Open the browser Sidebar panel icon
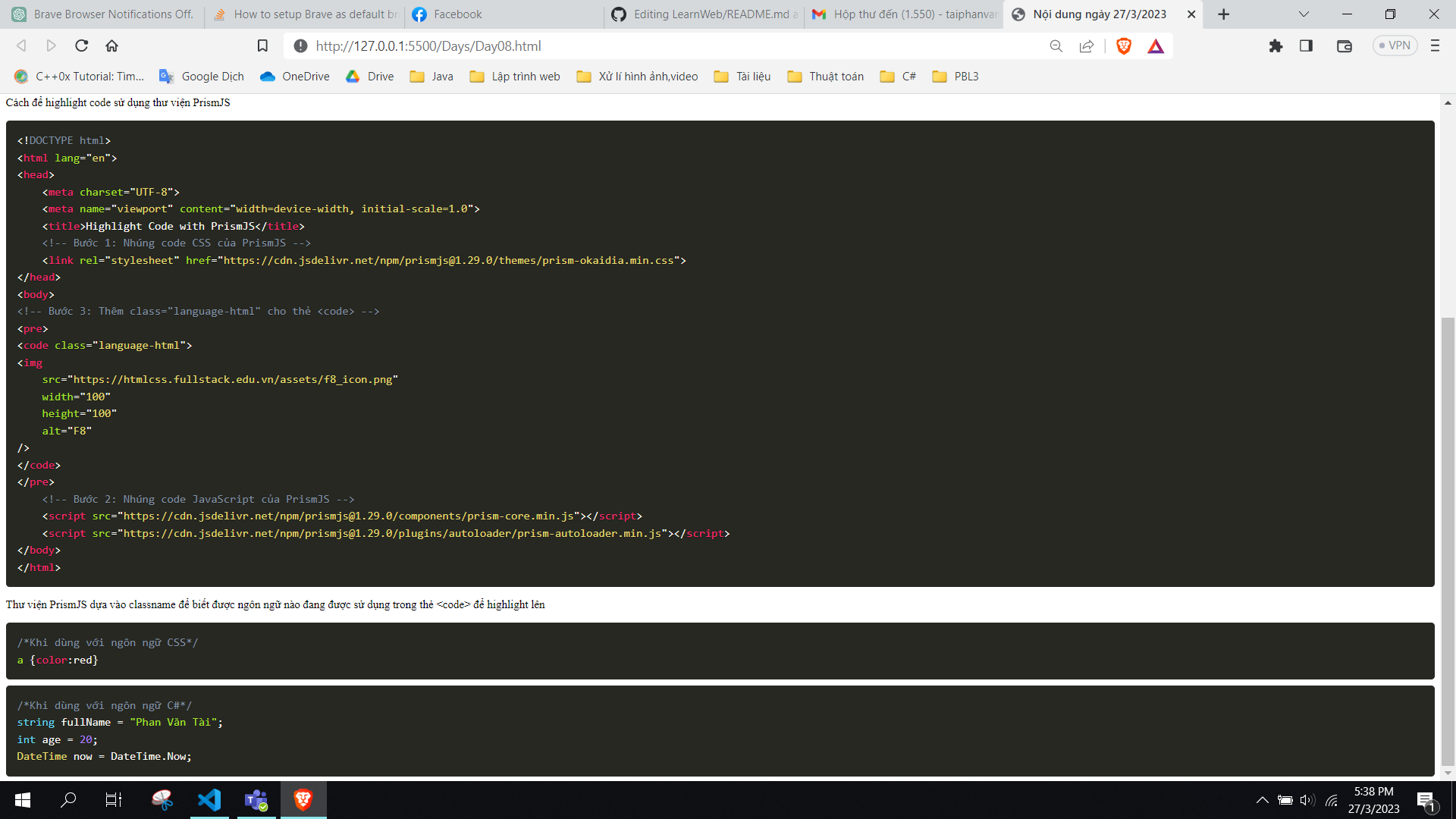This screenshot has height=819, width=1456. (x=1307, y=46)
